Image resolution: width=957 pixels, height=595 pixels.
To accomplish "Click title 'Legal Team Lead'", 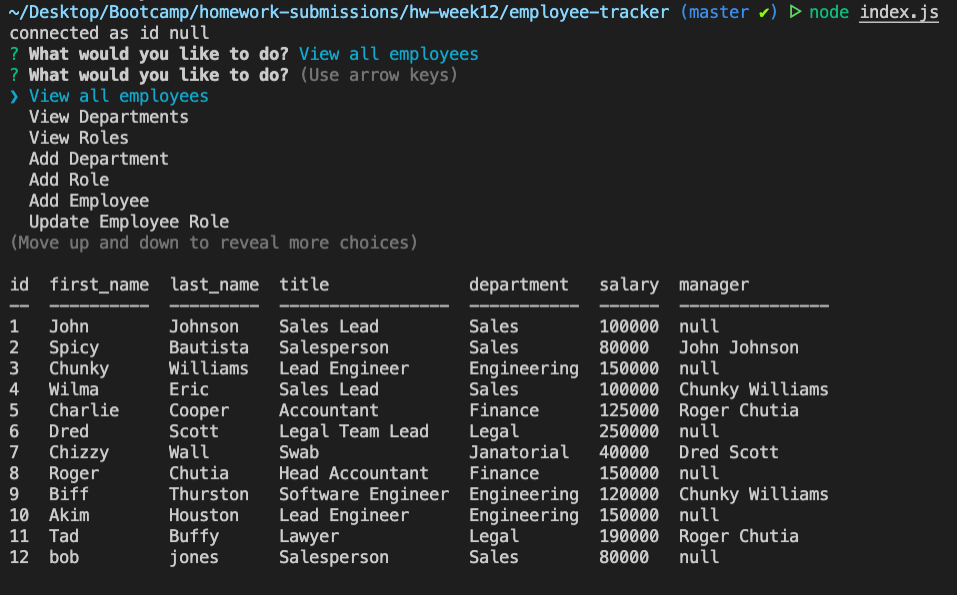I will click(353, 431).
